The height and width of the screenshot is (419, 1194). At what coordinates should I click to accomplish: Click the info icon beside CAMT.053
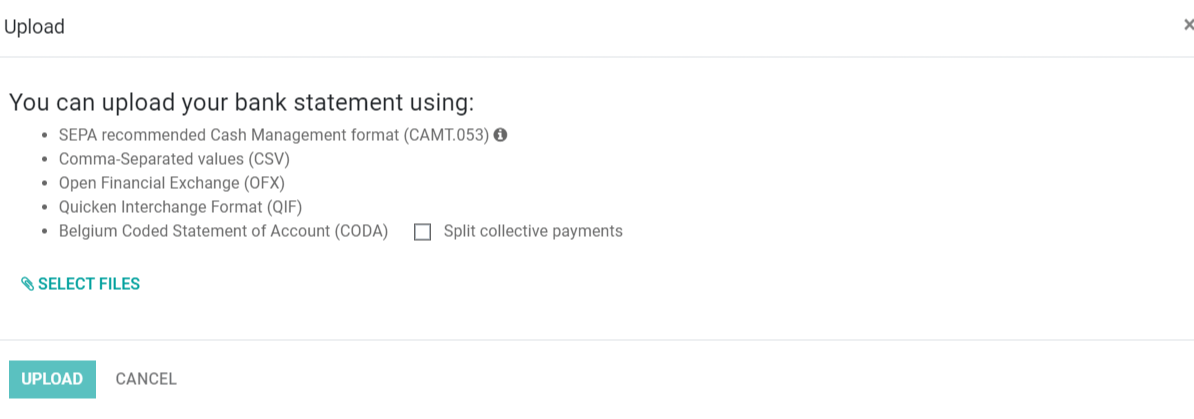pyautogui.click(x=501, y=135)
